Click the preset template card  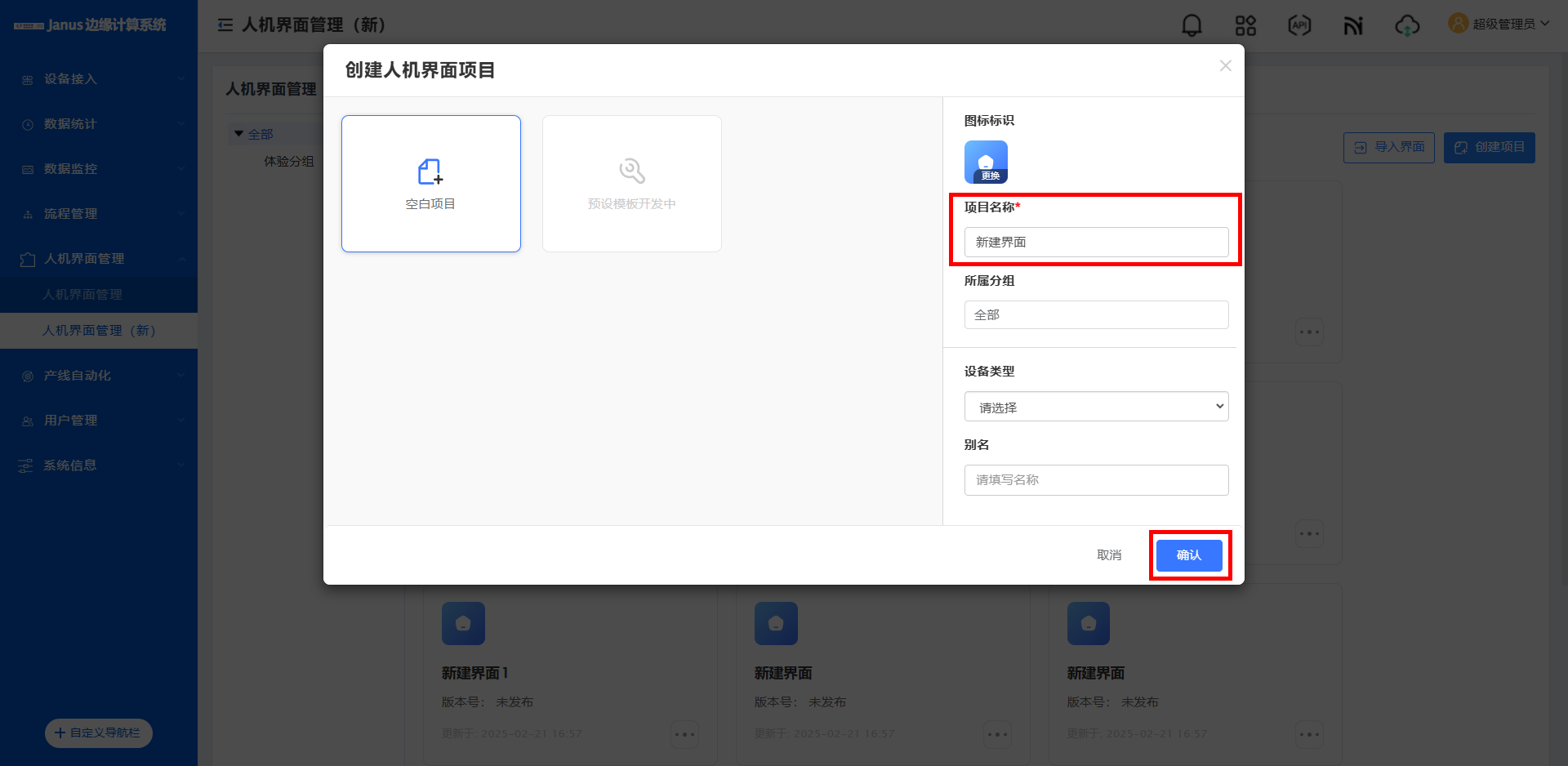[x=631, y=184]
